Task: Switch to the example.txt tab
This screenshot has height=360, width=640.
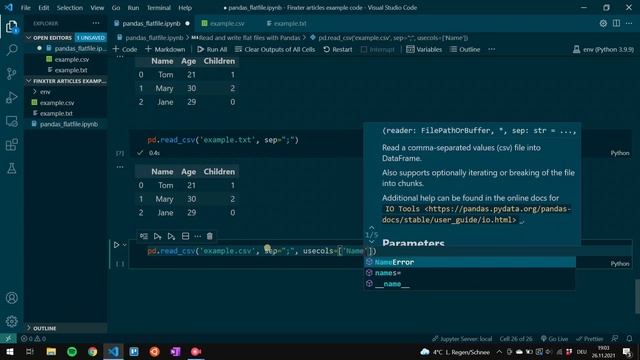Action: click(x=287, y=23)
